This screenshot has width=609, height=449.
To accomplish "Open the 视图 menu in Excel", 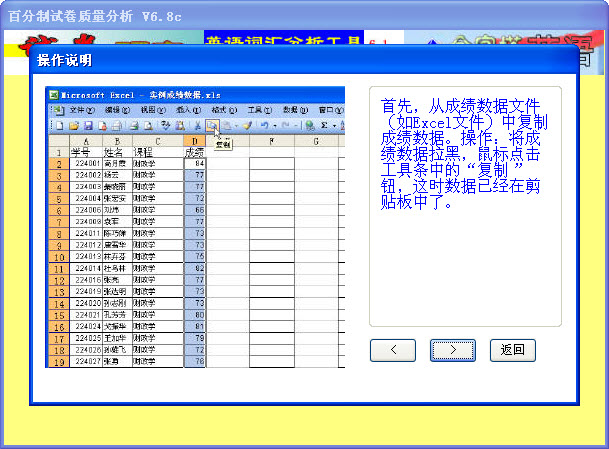I will tap(153, 110).
